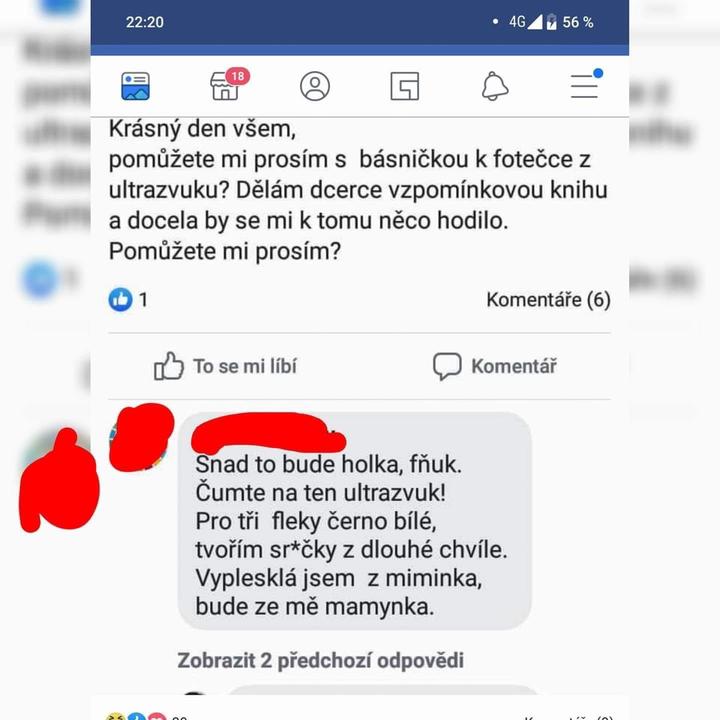
Task: Tap the thumbs-up outline icon
Action: (x=169, y=366)
